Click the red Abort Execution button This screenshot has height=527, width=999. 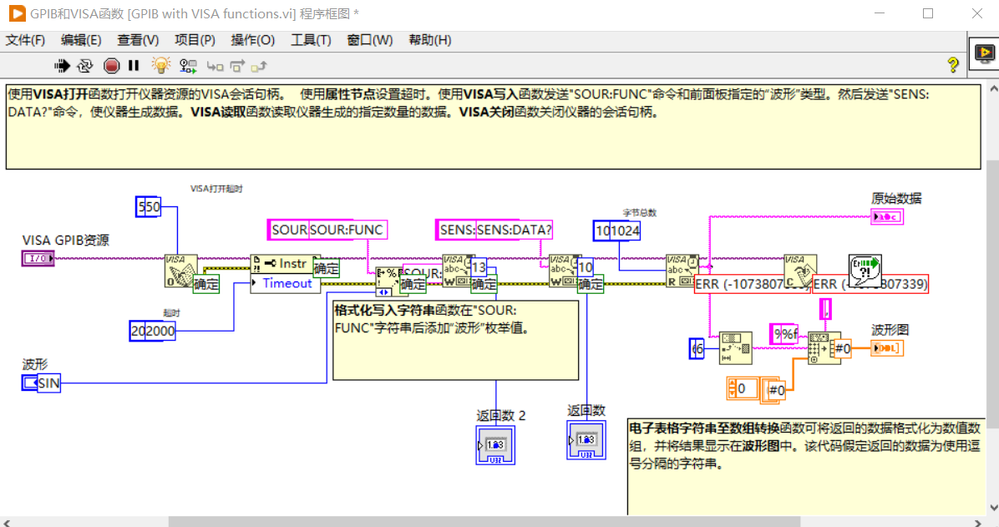(x=111, y=66)
